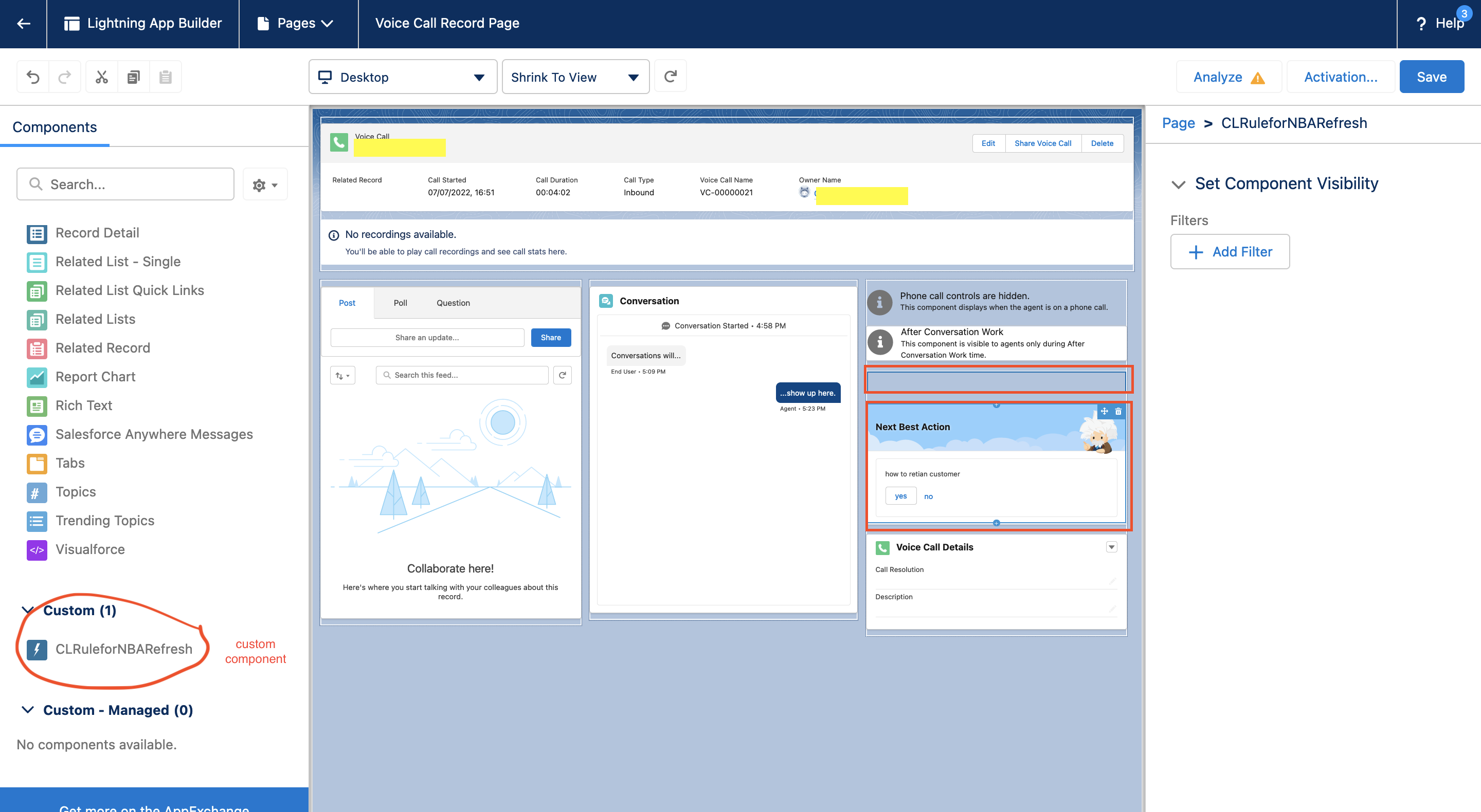Image resolution: width=1481 pixels, height=812 pixels.
Task: Click the Search this feed field
Action: 462,375
